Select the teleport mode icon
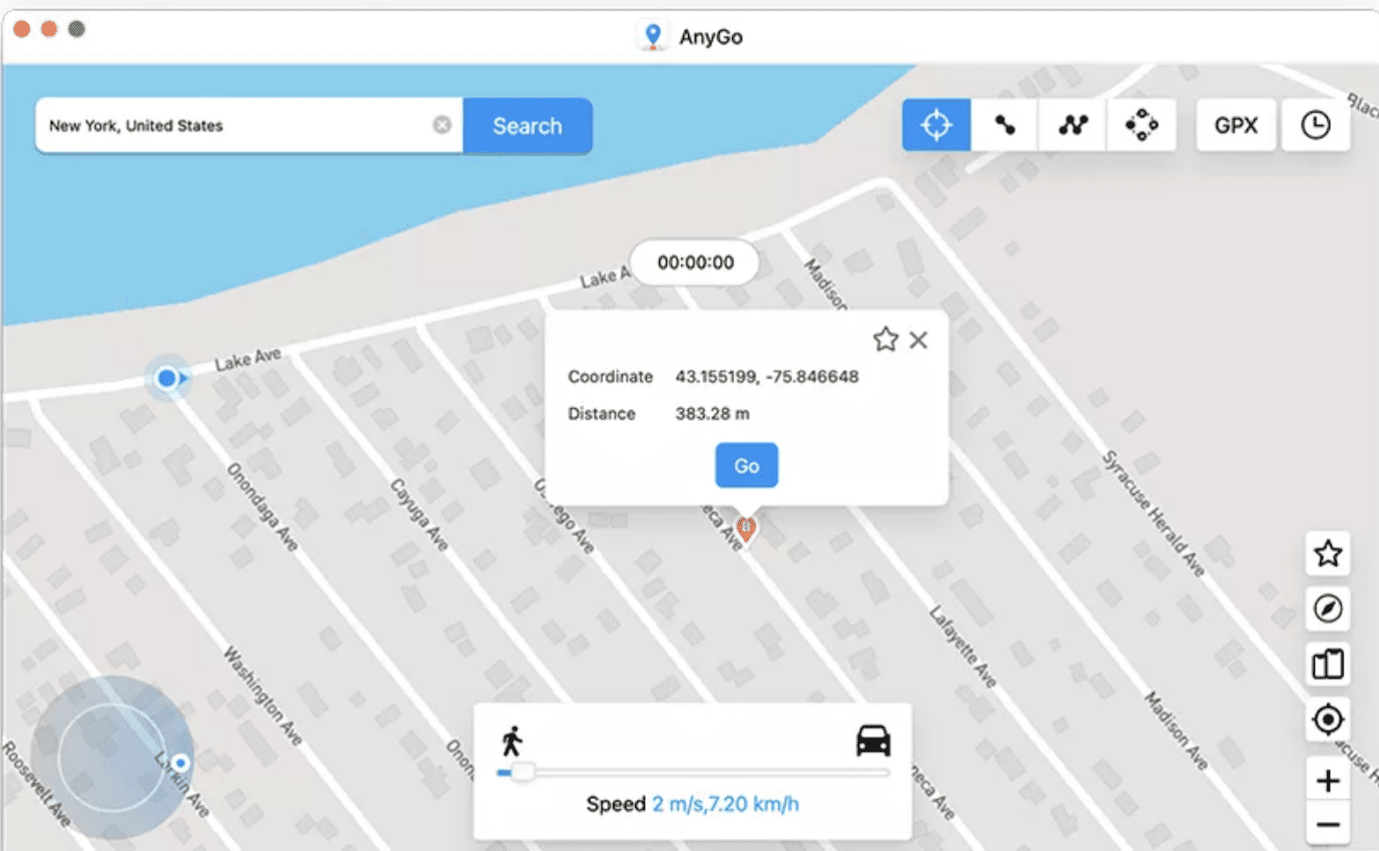 (936, 124)
